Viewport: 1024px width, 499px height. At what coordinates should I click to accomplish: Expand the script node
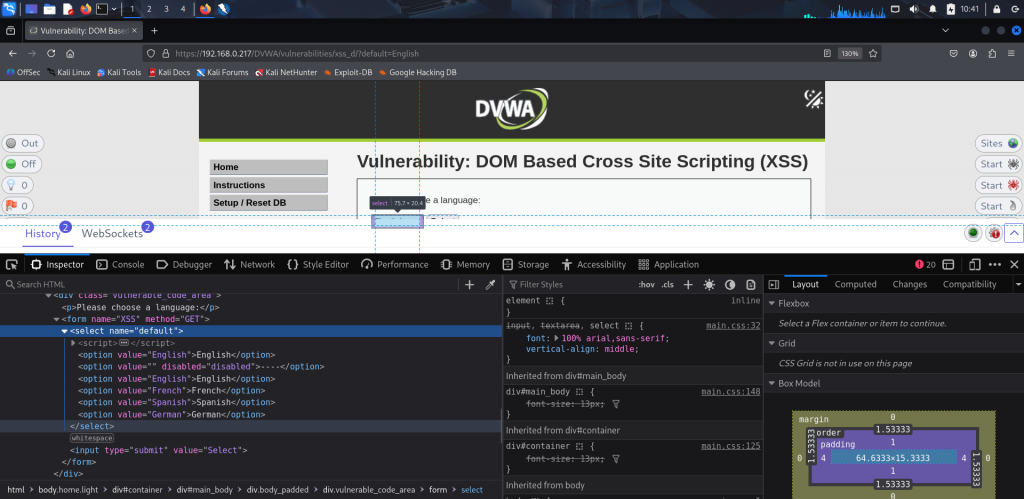pyautogui.click(x=73, y=343)
